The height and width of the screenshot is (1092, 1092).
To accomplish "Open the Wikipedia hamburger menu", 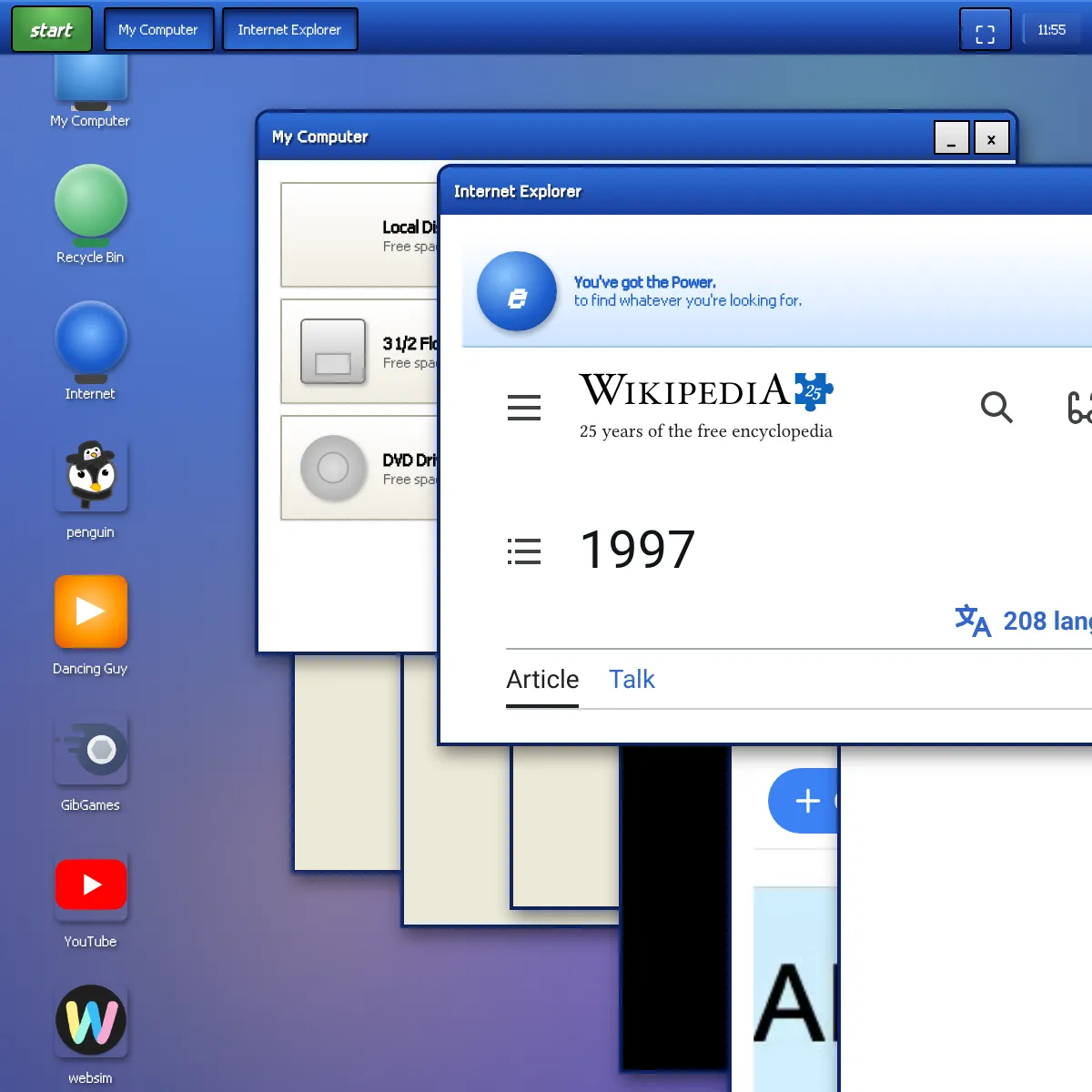I will [x=524, y=407].
